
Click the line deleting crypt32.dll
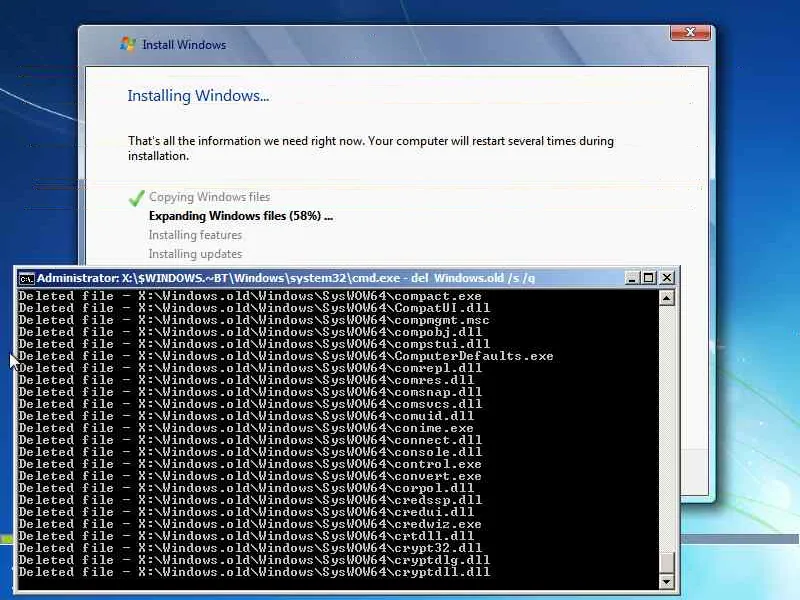point(250,548)
